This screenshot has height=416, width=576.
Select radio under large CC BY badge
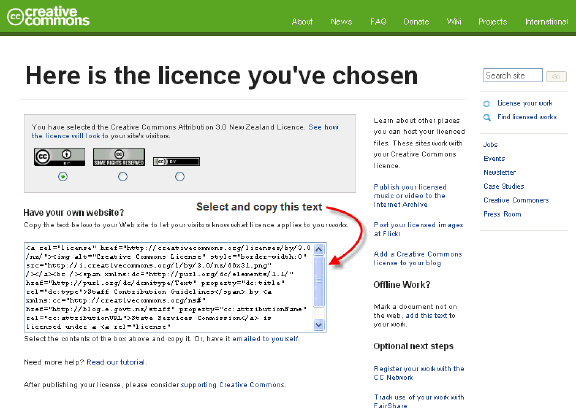click(x=63, y=177)
